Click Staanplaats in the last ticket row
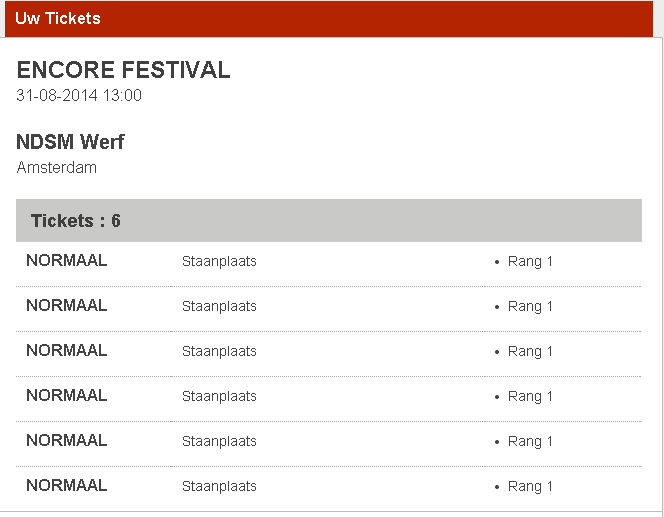The height and width of the screenshot is (517, 664). pos(219,487)
